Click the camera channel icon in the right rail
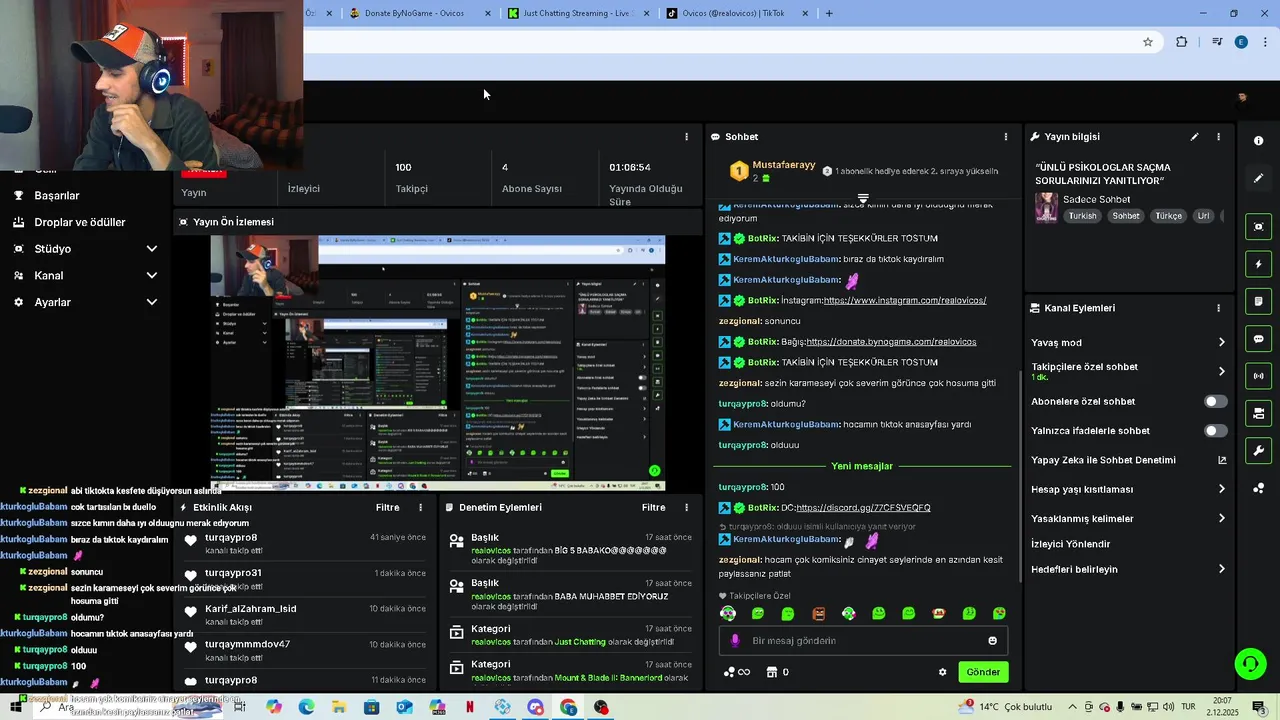 coord(1258,413)
